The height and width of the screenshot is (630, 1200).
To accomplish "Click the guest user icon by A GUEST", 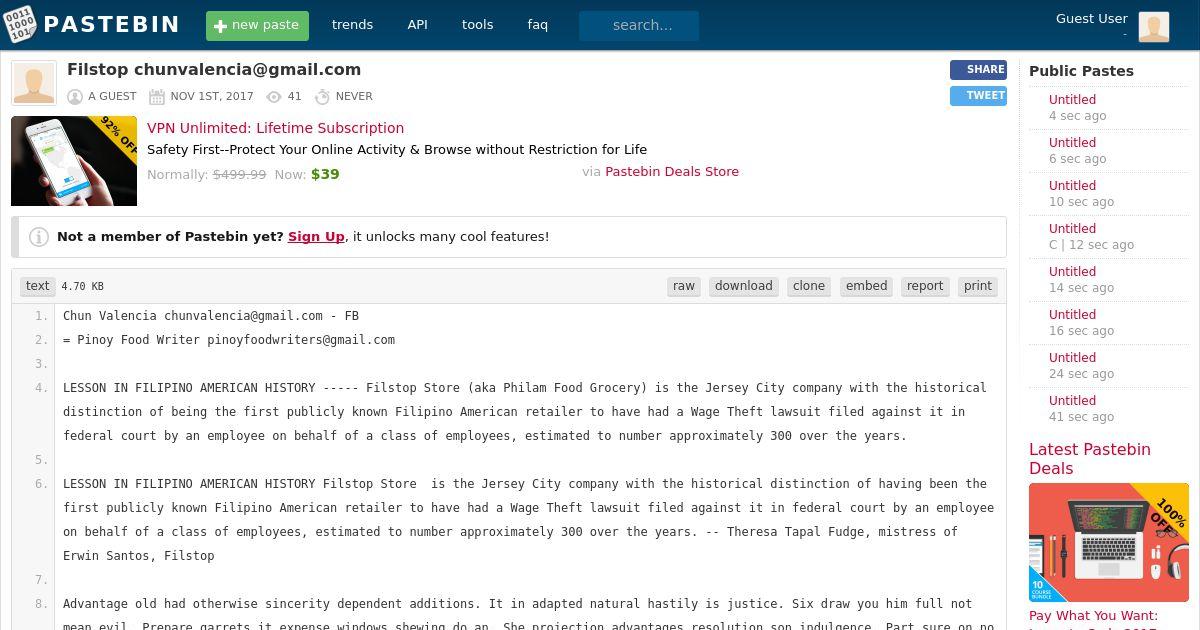I will (75, 97).
